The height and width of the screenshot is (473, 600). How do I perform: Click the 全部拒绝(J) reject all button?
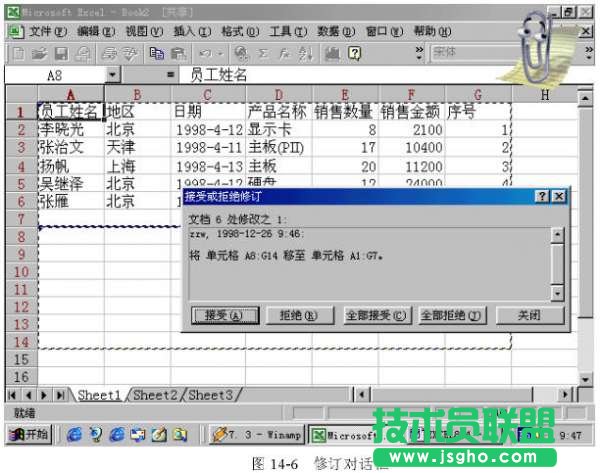[453, 315]
